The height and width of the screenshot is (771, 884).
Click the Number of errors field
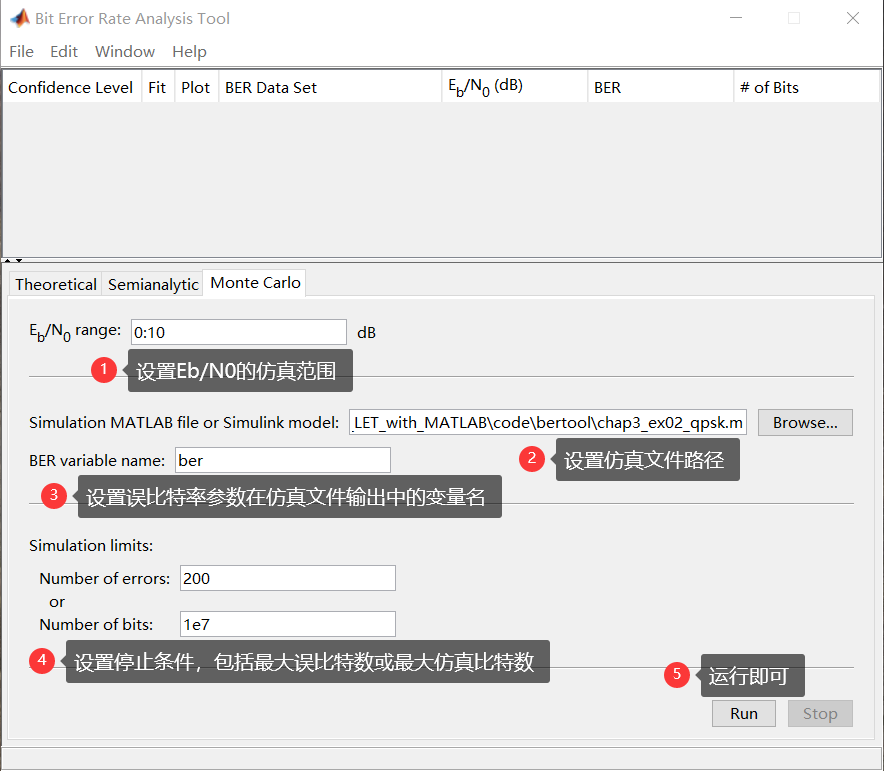[x=287, y=578]
